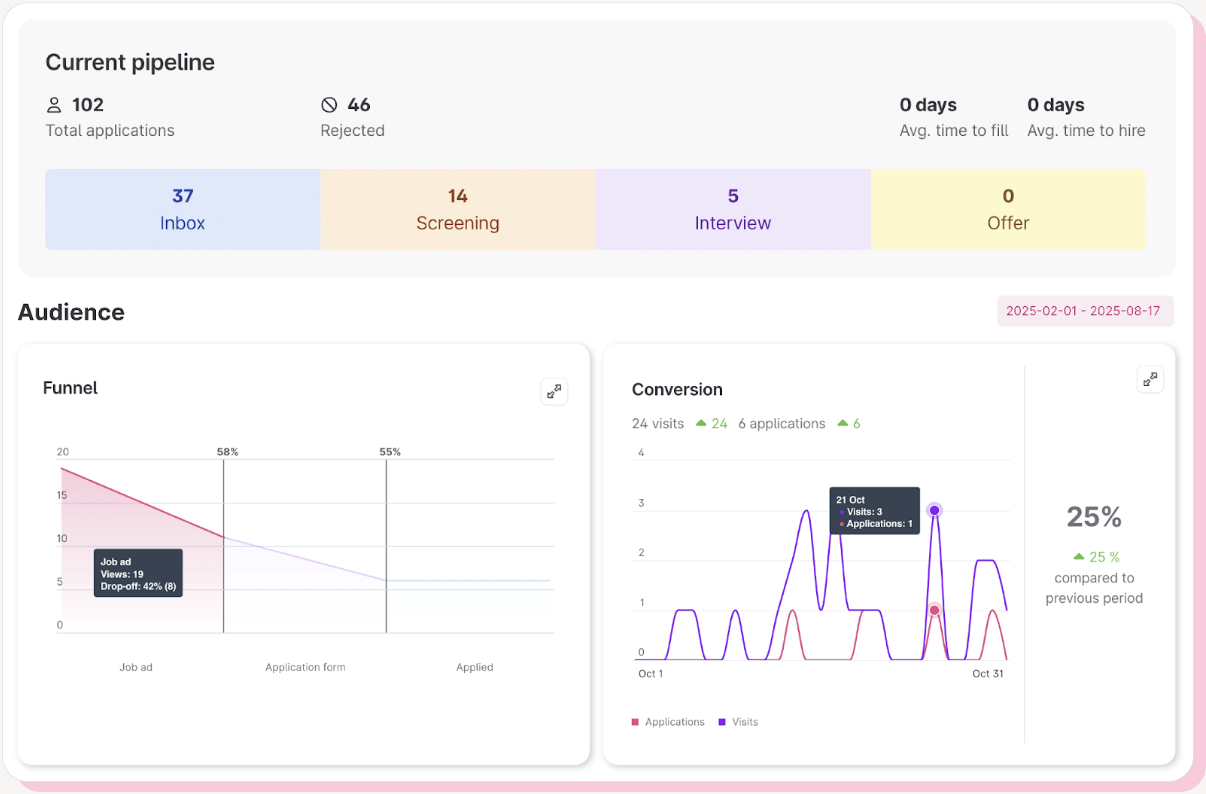Click the Job ad funnel tooltip

coord(138,573)
